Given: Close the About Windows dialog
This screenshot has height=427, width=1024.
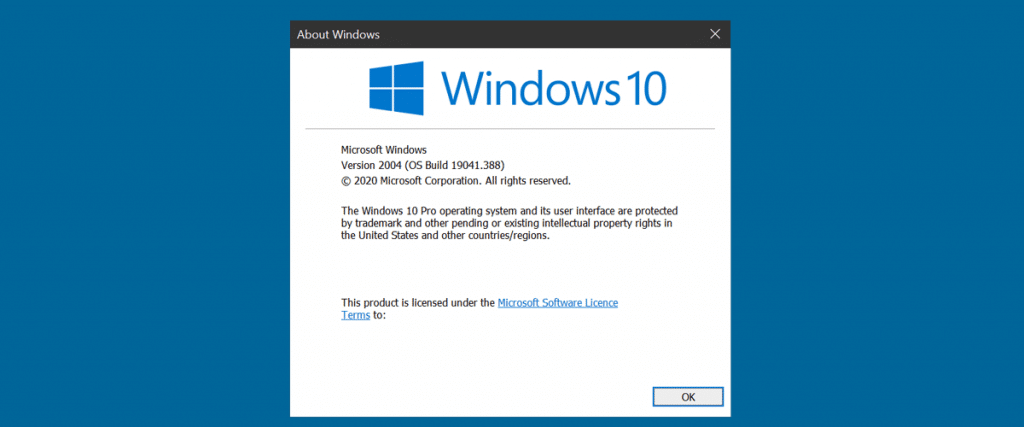Looking at the screenshot, I should pos(715,34).
